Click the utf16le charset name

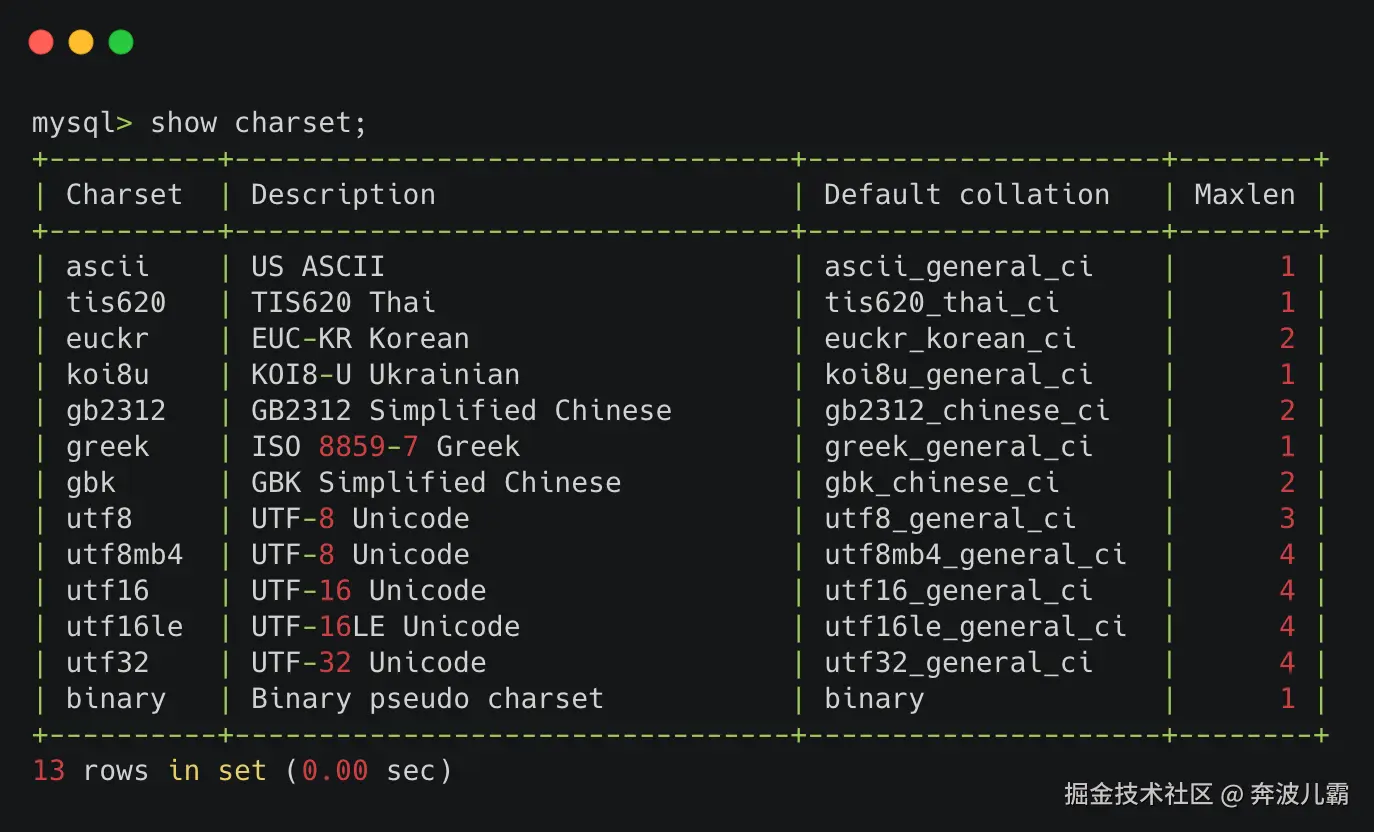click(124, 627)
